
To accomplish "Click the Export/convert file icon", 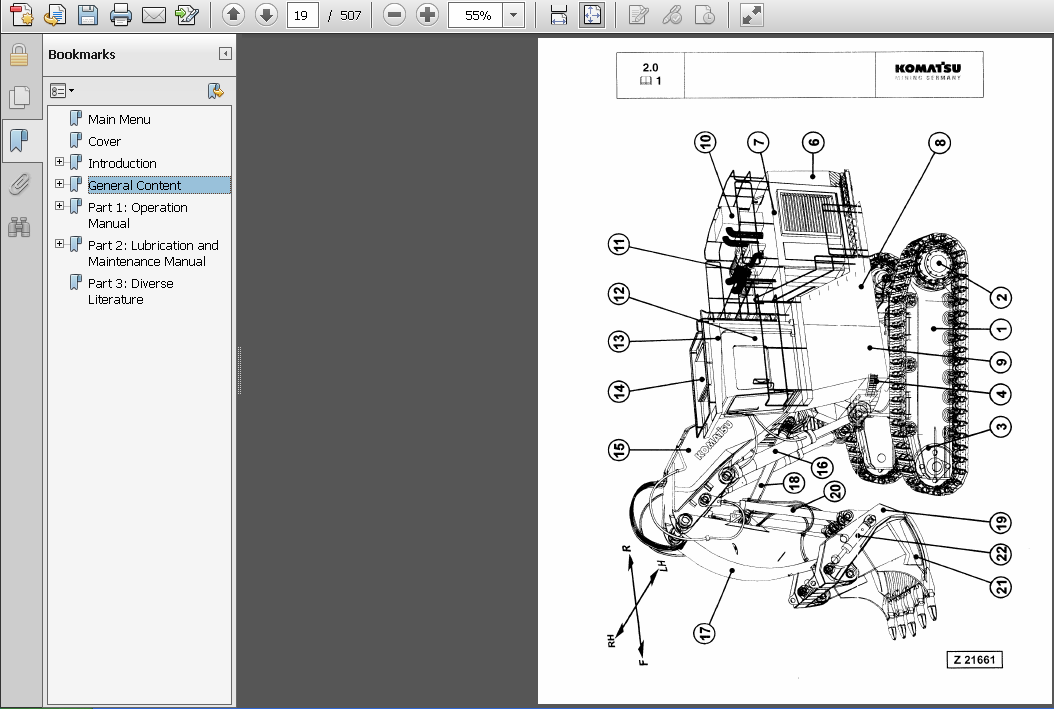I will [x=55, y=15].
